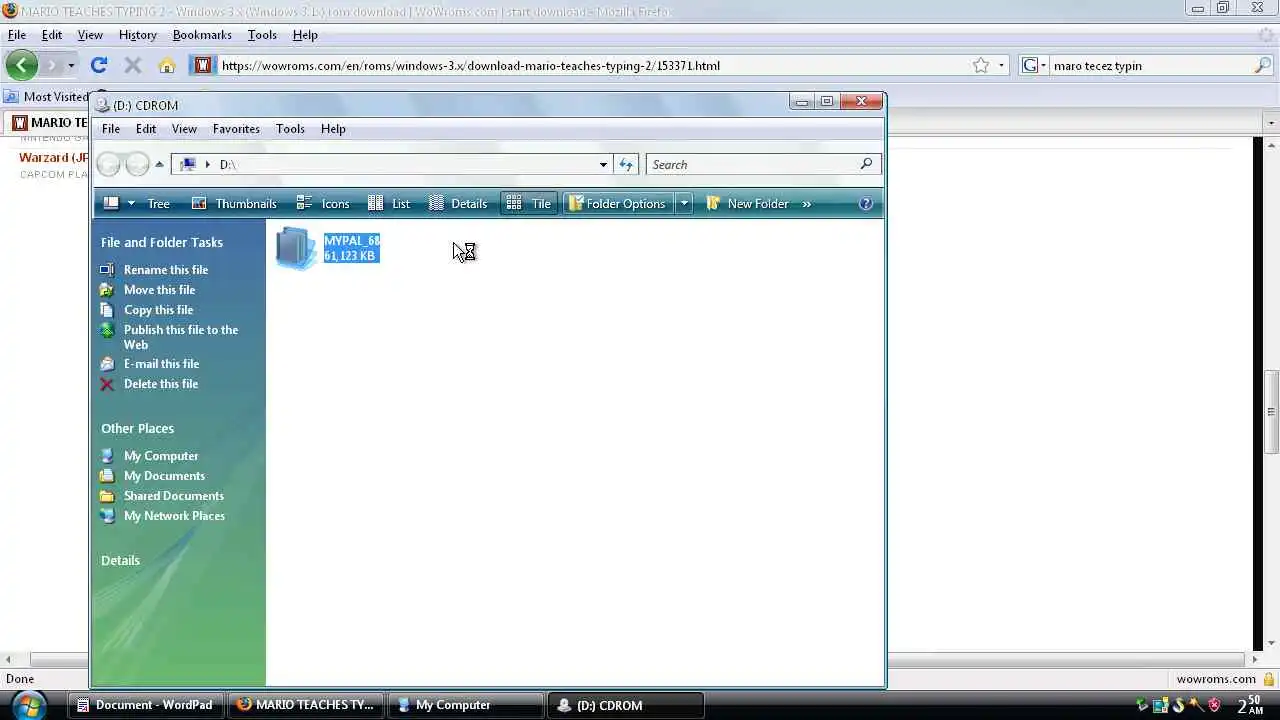Switch to List view
The width and height of the screenshot is (1280, 720).
389,203
